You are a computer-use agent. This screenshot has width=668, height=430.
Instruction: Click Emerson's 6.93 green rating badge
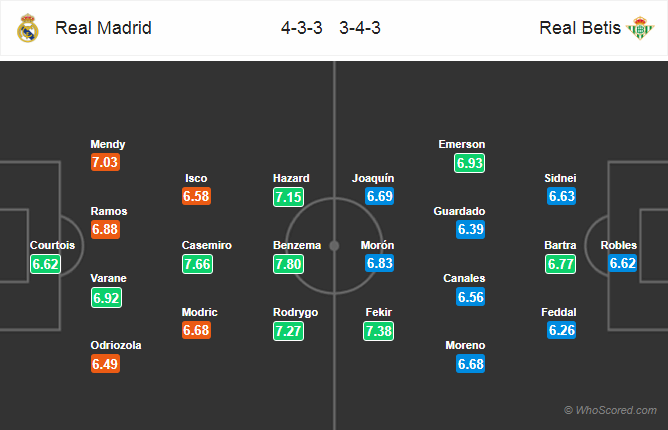click(x=469, y=163)
